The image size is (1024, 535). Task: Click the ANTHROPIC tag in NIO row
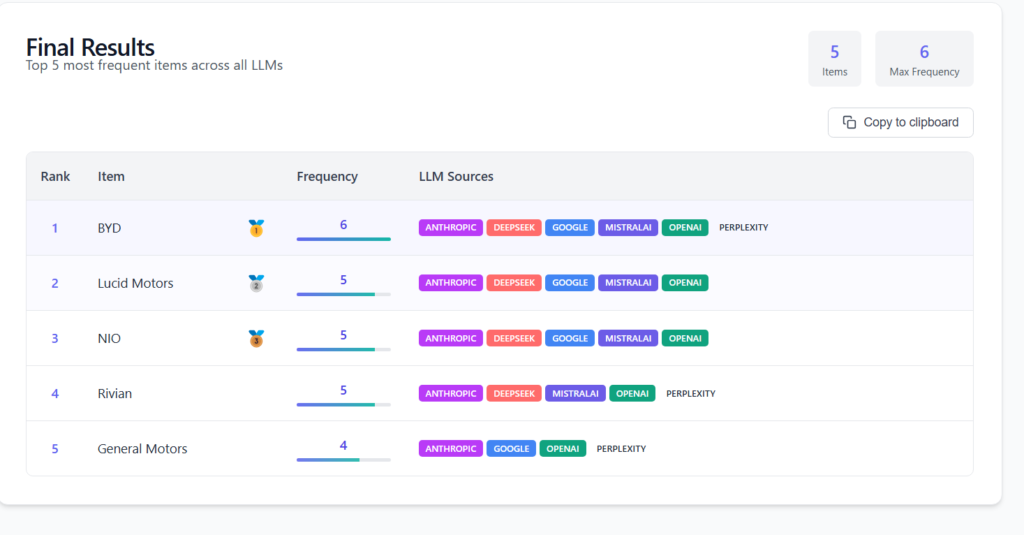(451, 338)
